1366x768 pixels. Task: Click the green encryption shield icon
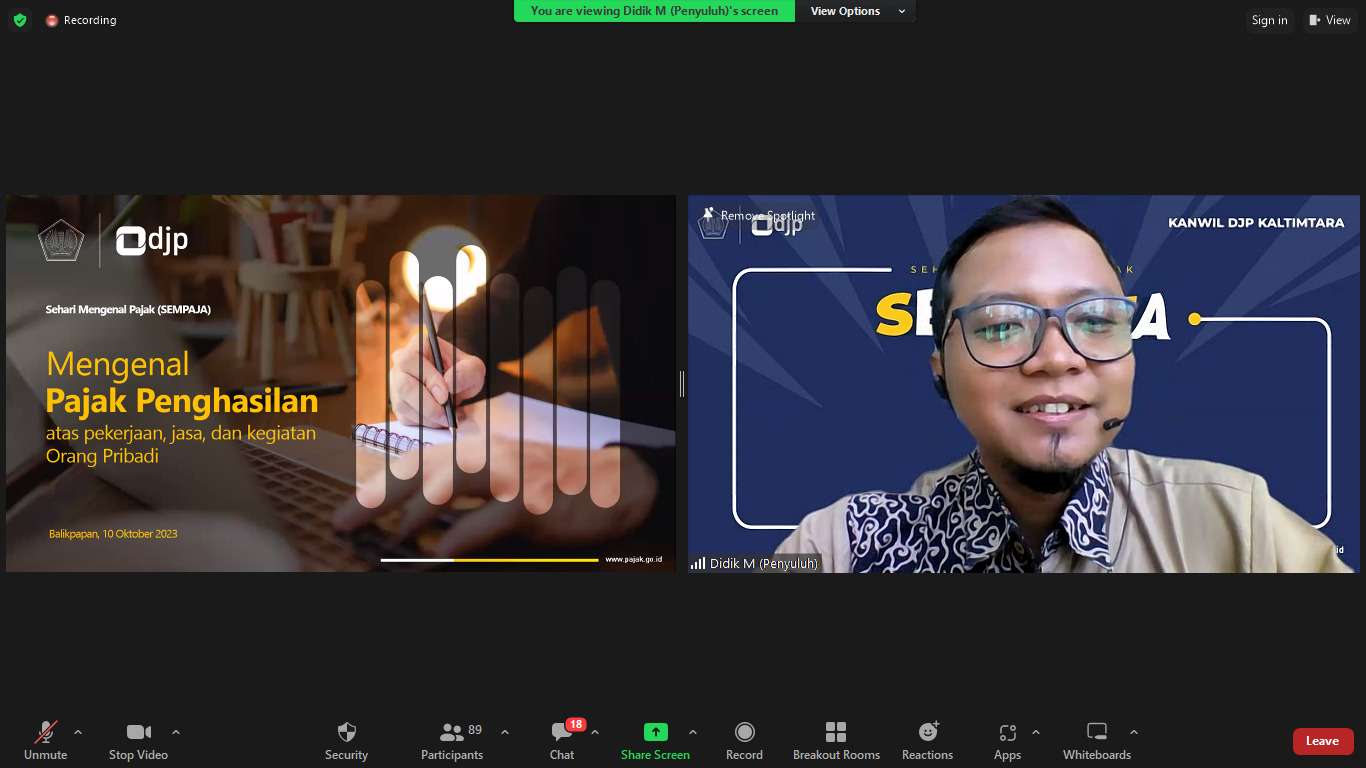[20, 20]
